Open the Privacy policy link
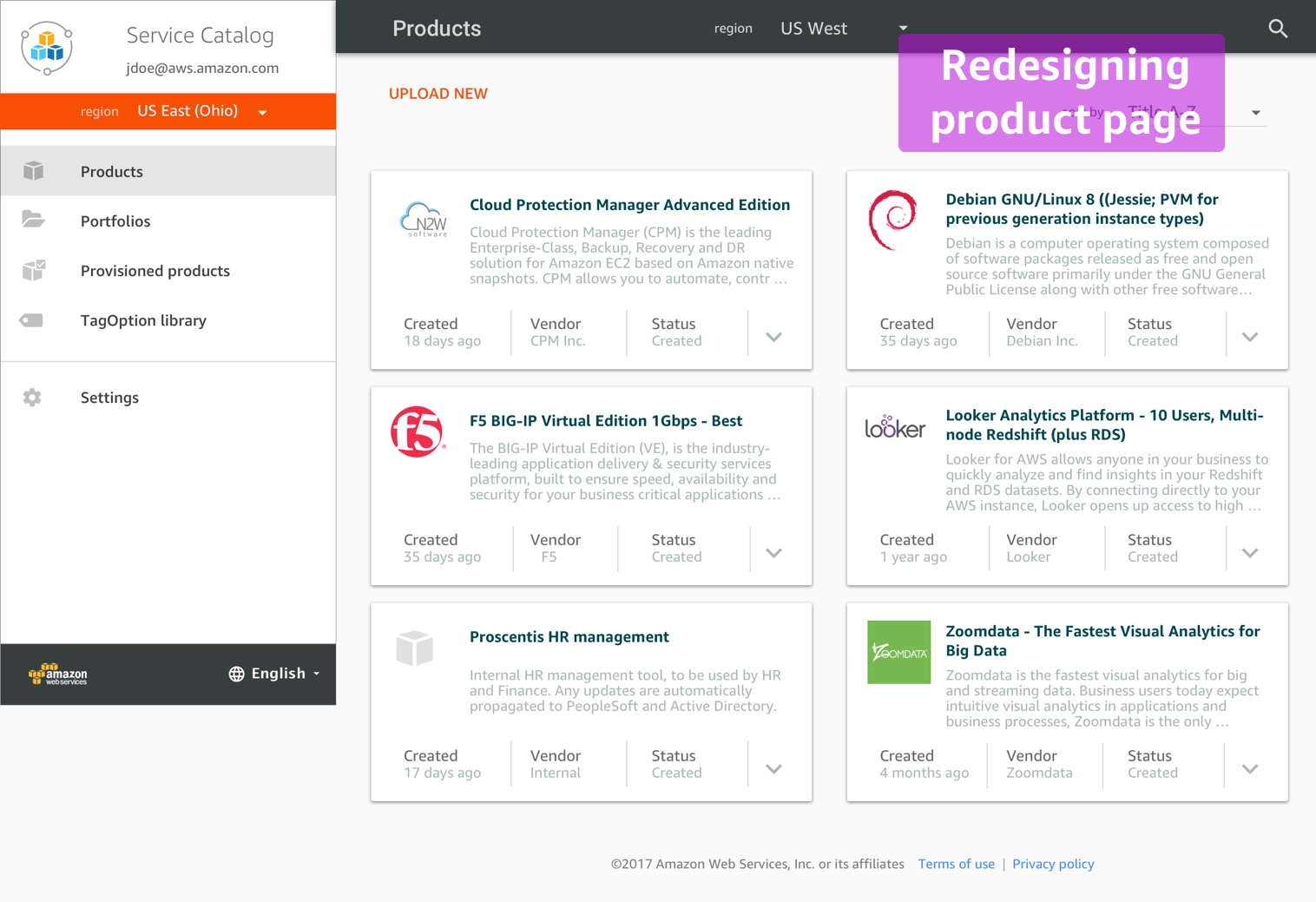1316x902 pixels. [1053, 864]
